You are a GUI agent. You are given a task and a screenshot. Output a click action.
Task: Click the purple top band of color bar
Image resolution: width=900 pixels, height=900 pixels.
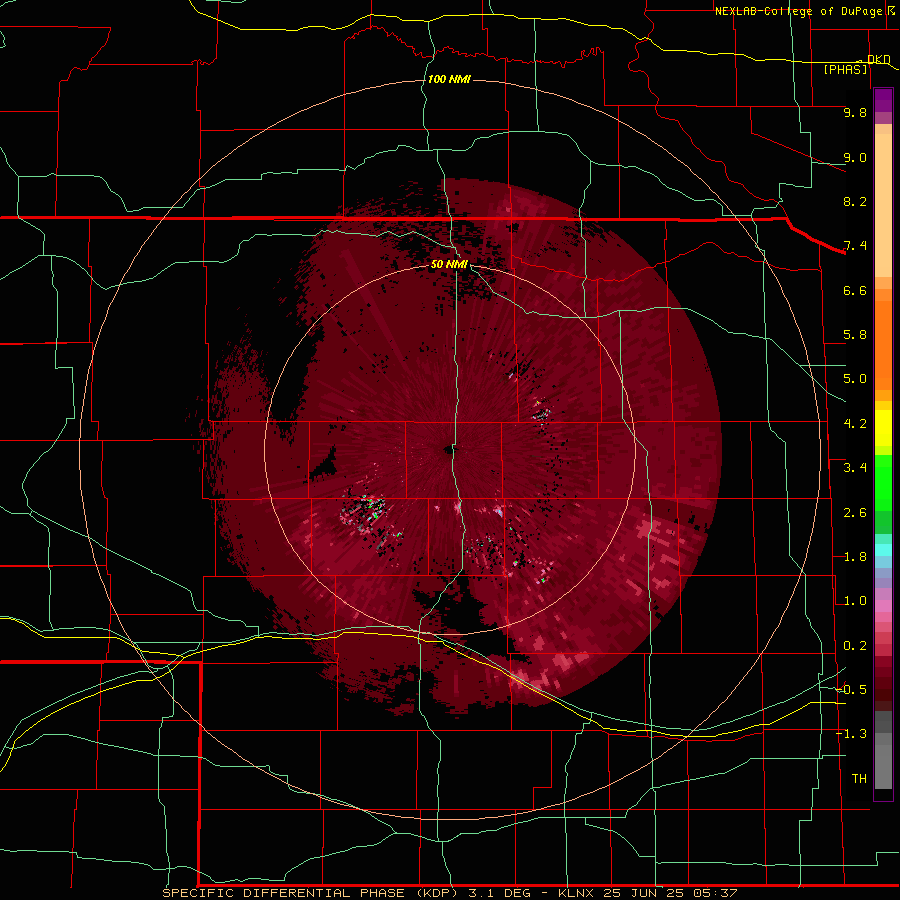pyautogui.click(x=883, y=100)
